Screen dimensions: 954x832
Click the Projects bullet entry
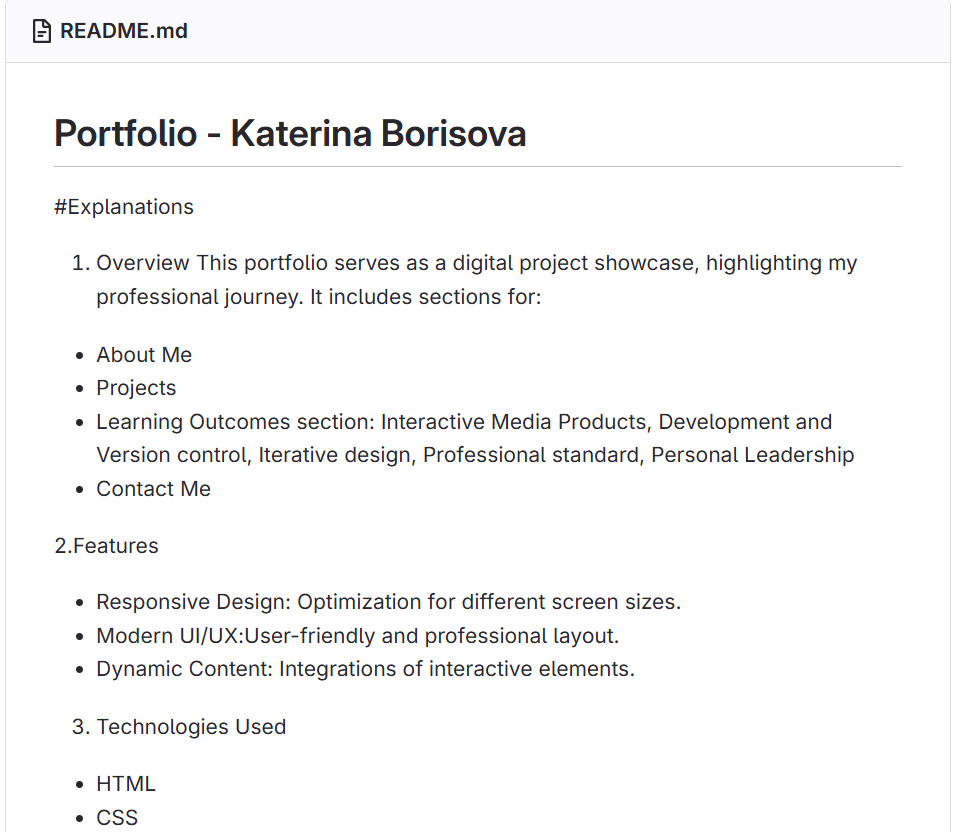coord(136,388)
